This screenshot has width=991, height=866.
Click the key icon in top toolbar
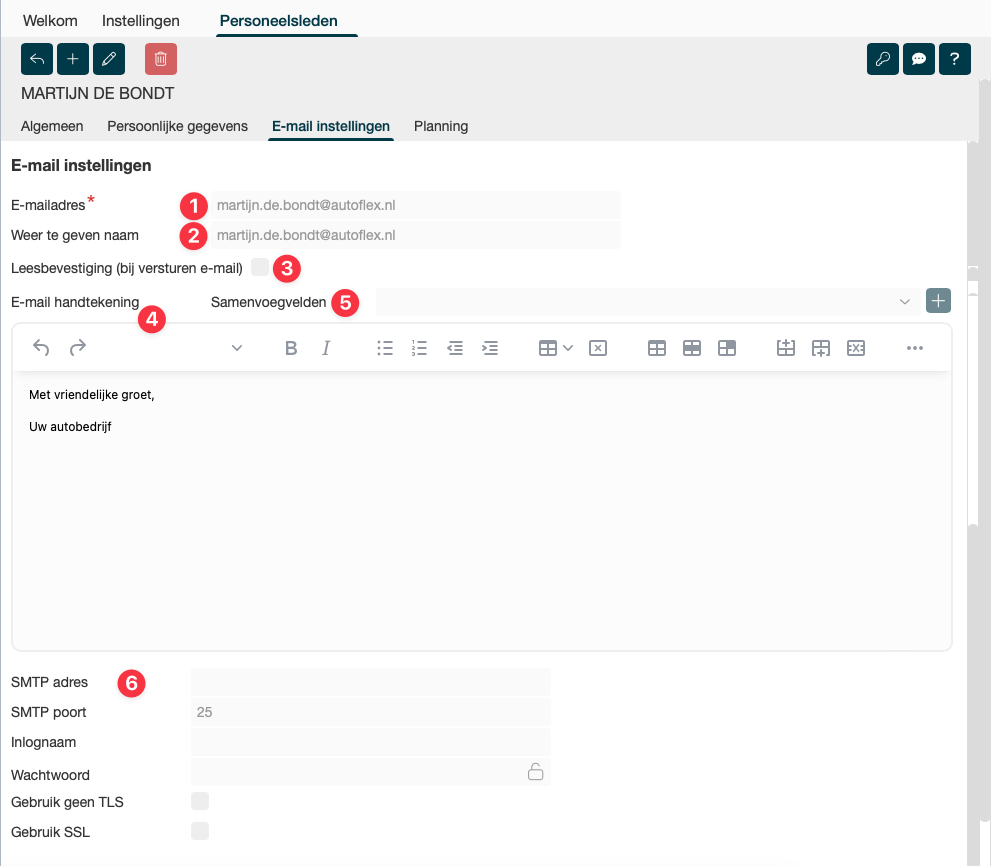[883, 59]
